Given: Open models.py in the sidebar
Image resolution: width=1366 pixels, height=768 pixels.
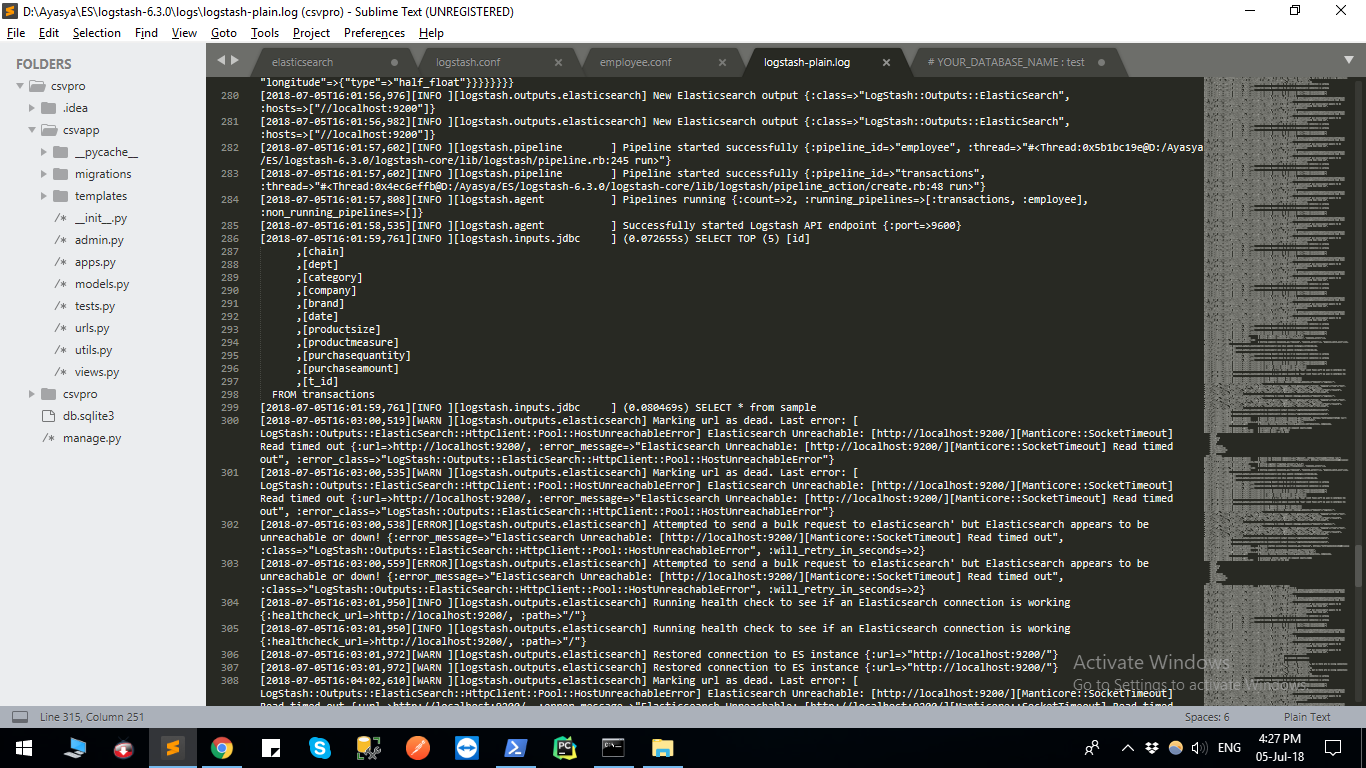Looking at the screenshot, I should 102,284.
